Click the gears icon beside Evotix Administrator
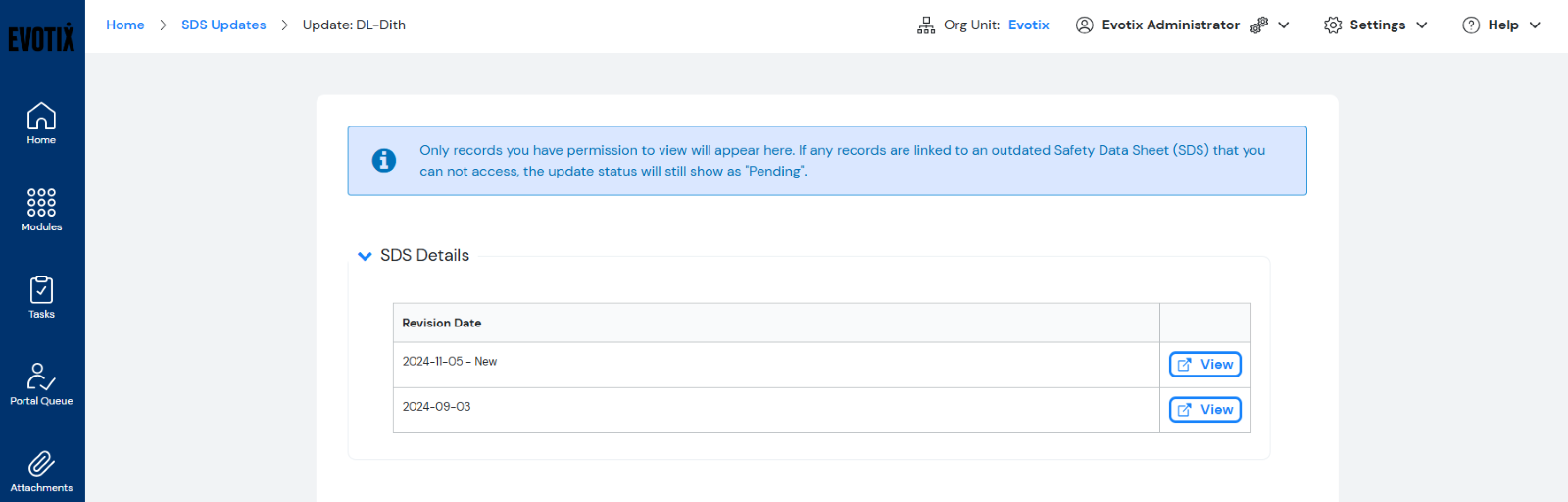 1259,25
